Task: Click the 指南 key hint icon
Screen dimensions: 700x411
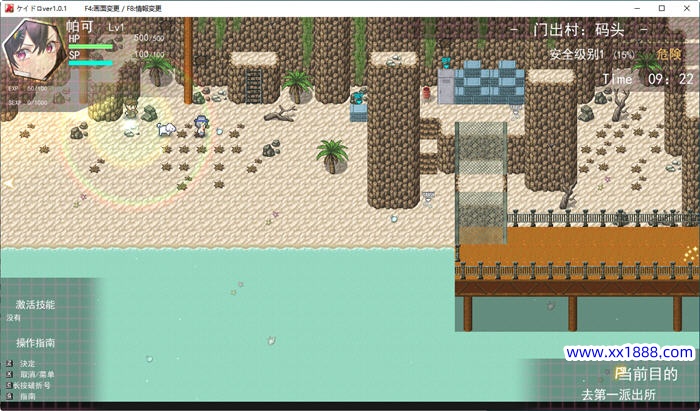Action: [9, 396]
